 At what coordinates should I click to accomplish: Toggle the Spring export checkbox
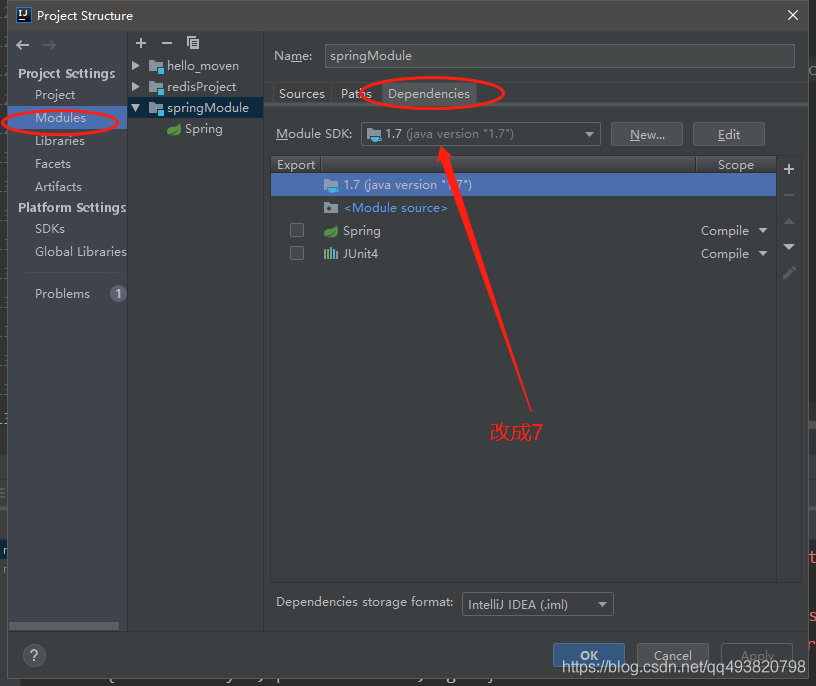(297, 231)
